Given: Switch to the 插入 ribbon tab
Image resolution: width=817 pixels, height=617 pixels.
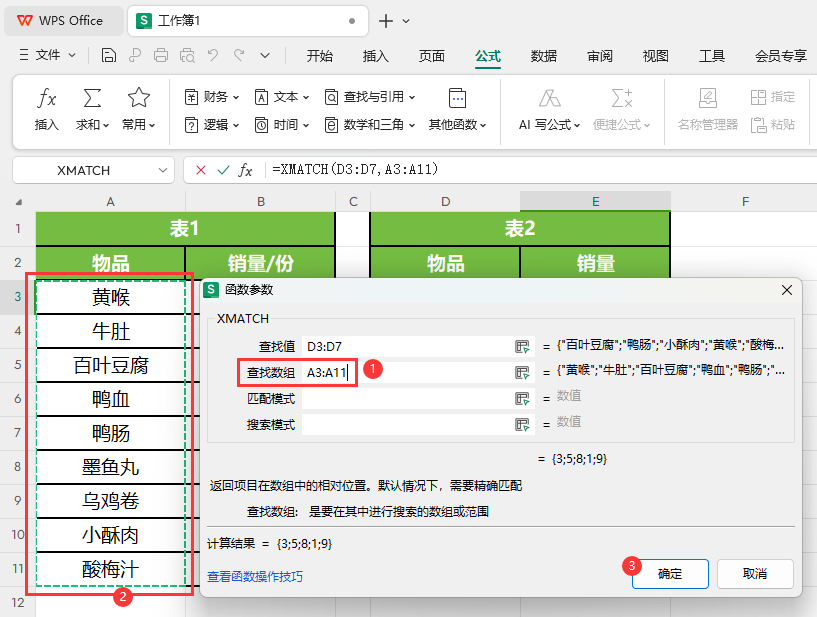Looking at the screenshot, I should (x=376, y=56).
